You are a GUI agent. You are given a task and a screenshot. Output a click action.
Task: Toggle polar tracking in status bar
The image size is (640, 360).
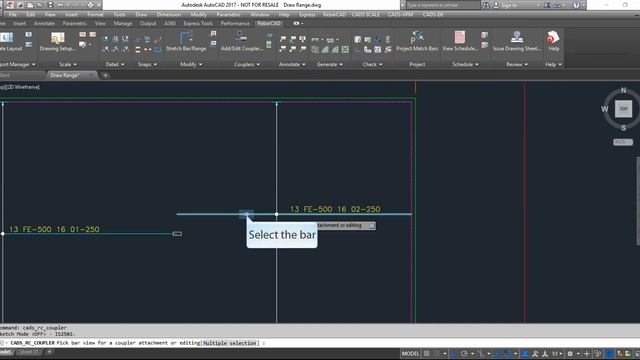coord(464,353)
